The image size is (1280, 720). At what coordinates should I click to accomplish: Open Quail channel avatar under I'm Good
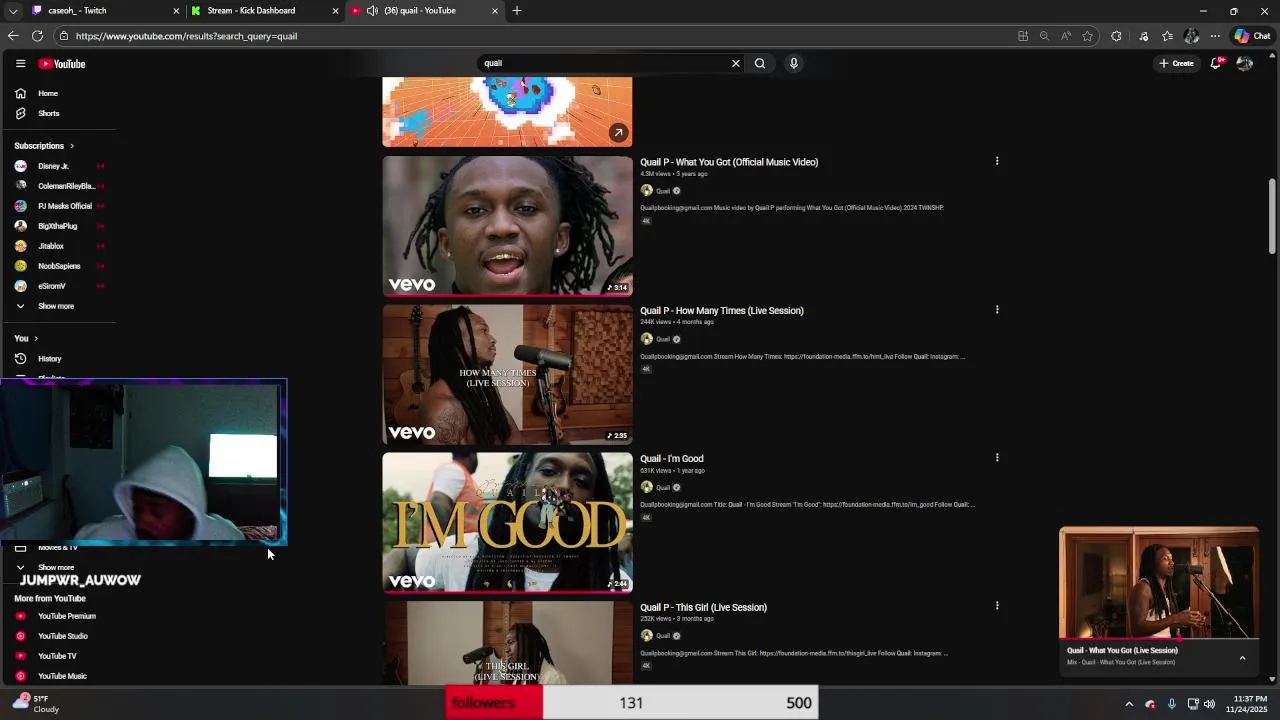tap(647, 487)
